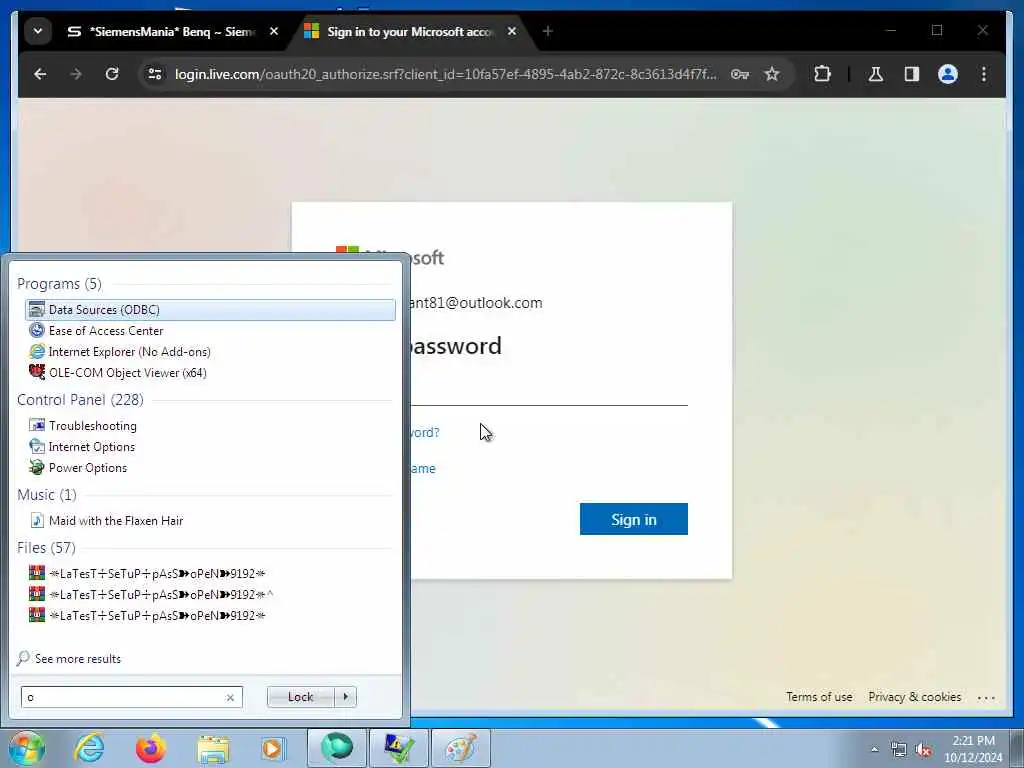This screenshot has width=1024, height=768.
Task: Launch Ease of Access Center
Action: 210,330
